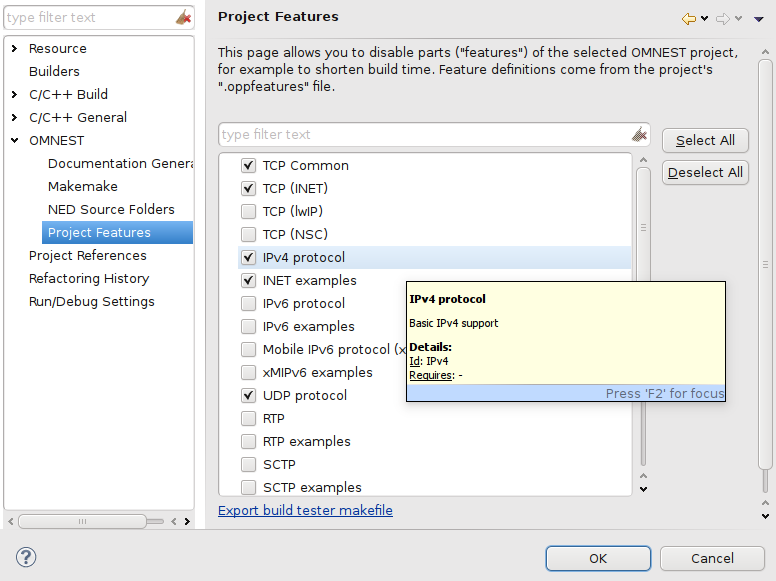Select Makemake in the sidebar

tap(83, 187)
